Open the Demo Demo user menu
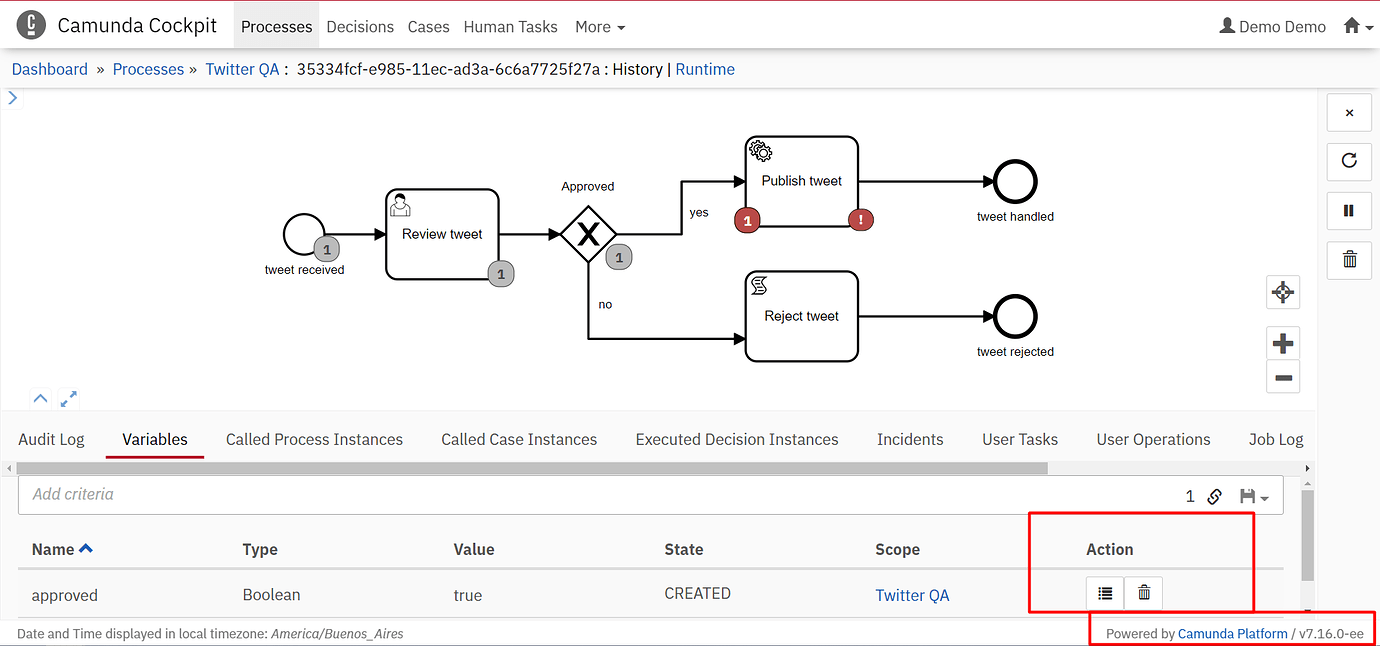The image size is (1380, 646). coord(1272,27)
